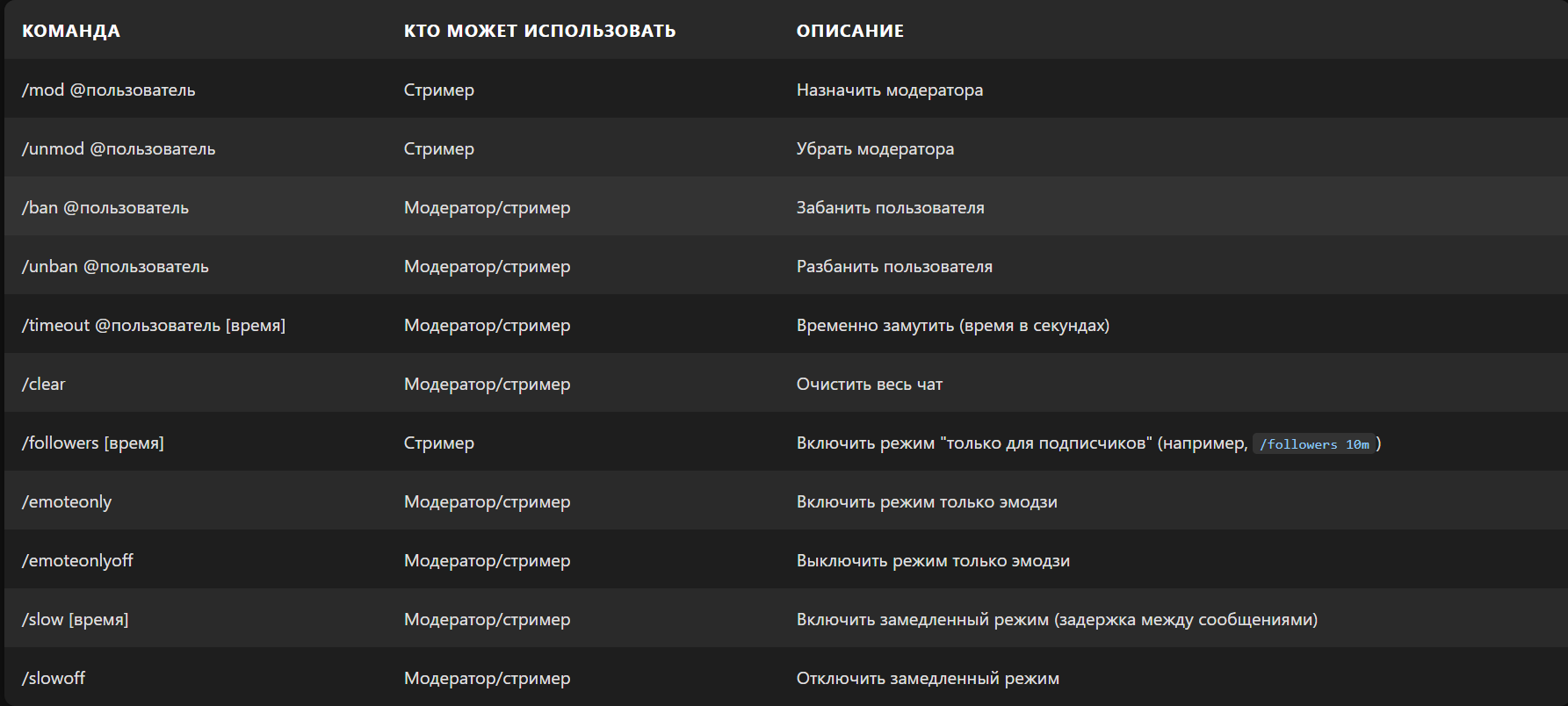This screenshot has height=706, width=1568.
Task: Select the /emoteonly command text
Action: tap(67, 501)
